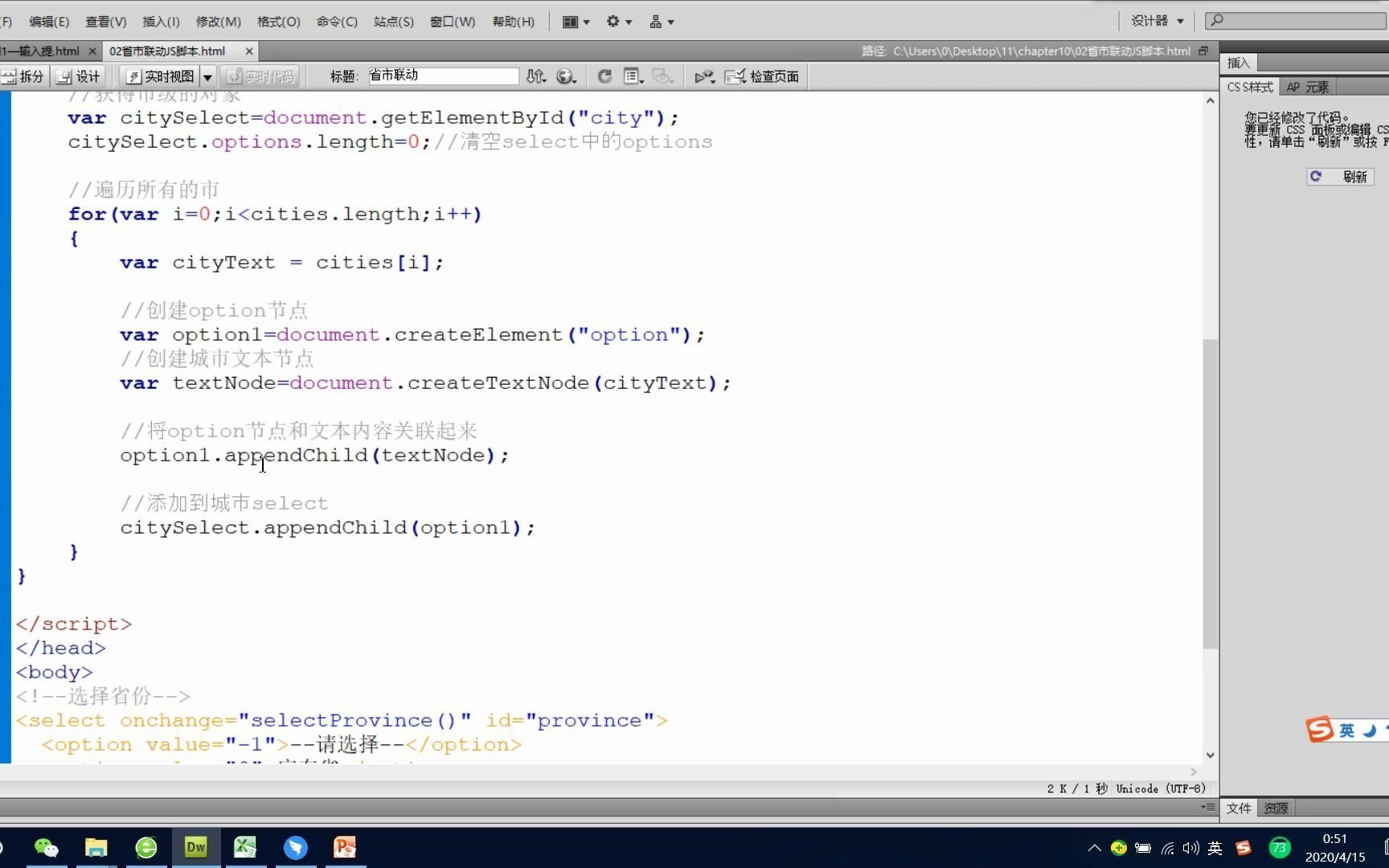Click the code scrollbar down arrow

click(x=1210, y=755)
